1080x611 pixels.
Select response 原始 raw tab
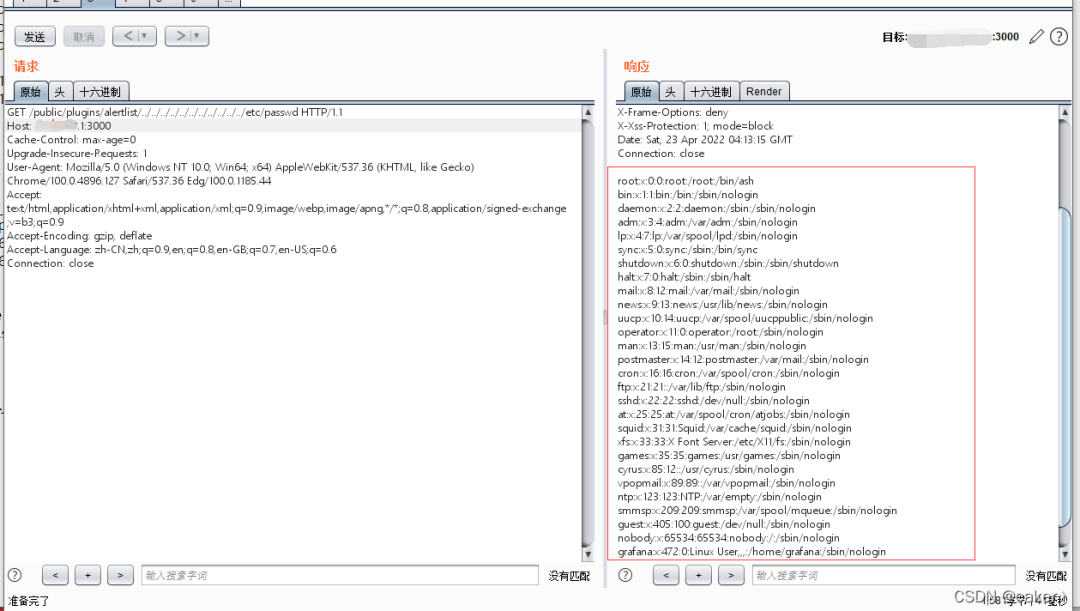tap(641, 92)
